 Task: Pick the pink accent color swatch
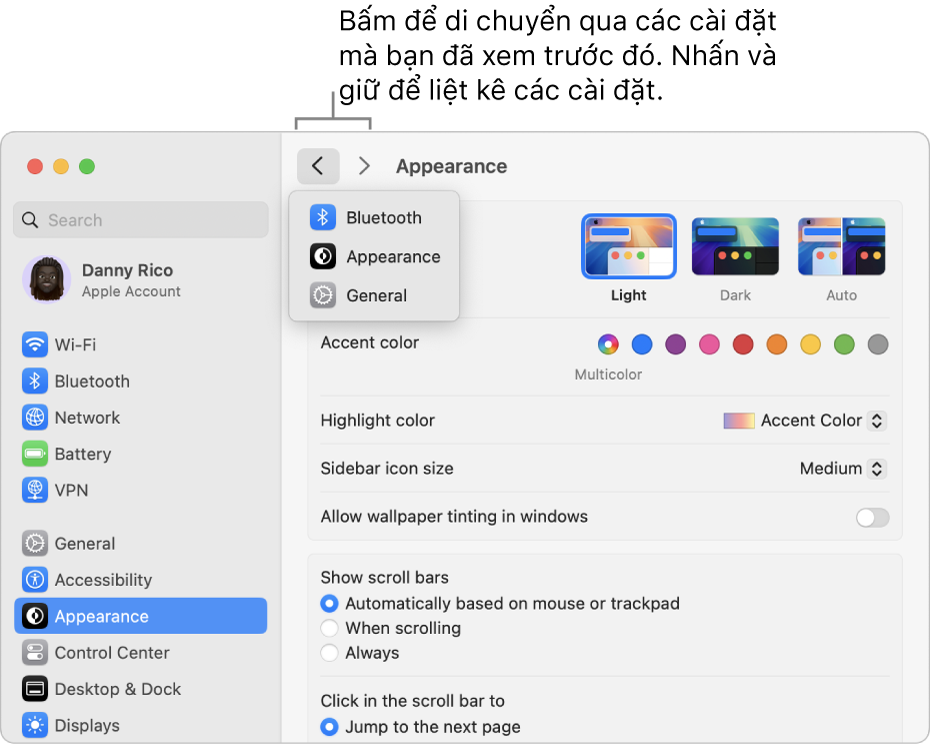click(709, 344)
